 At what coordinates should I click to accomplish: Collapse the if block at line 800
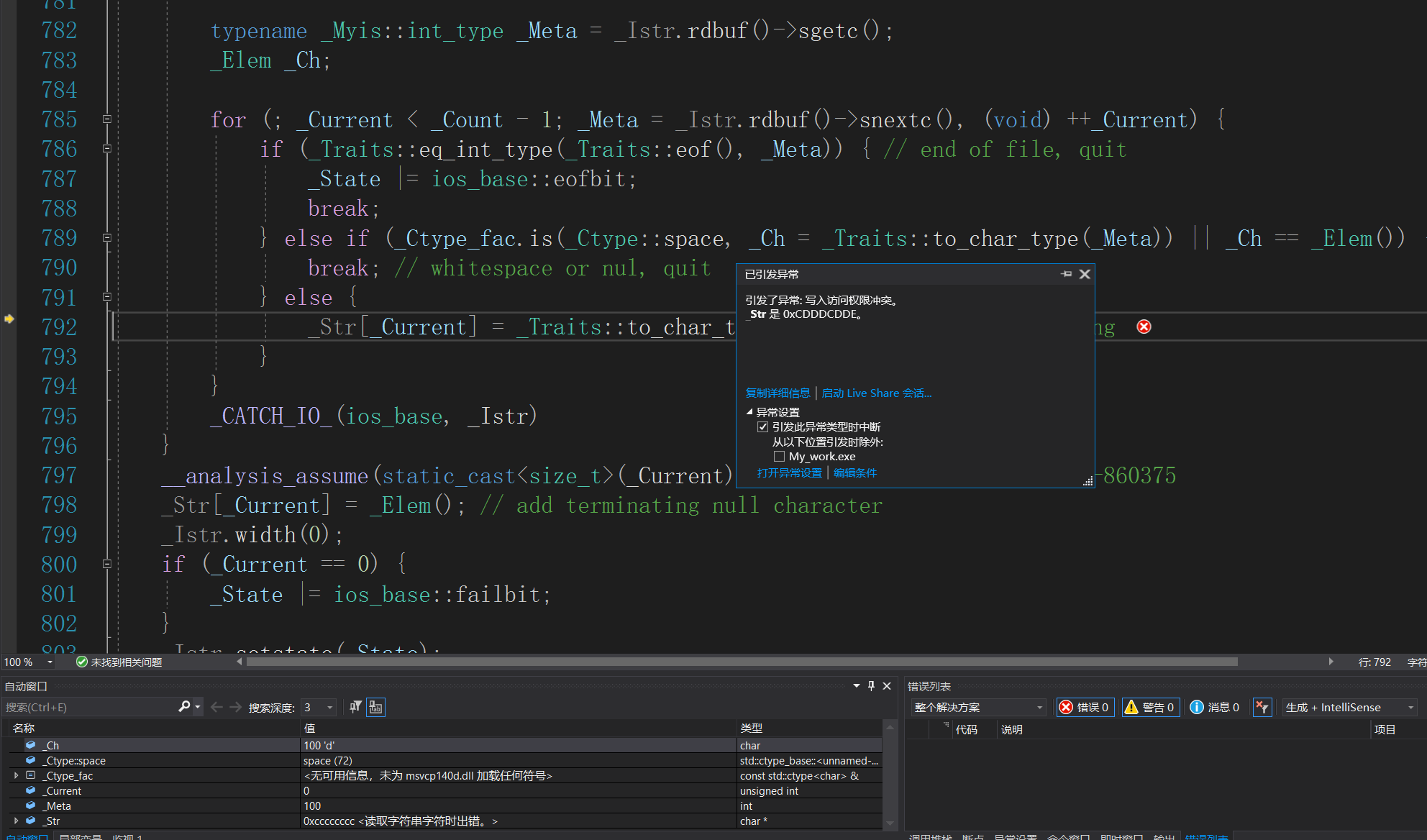point(107,565)
